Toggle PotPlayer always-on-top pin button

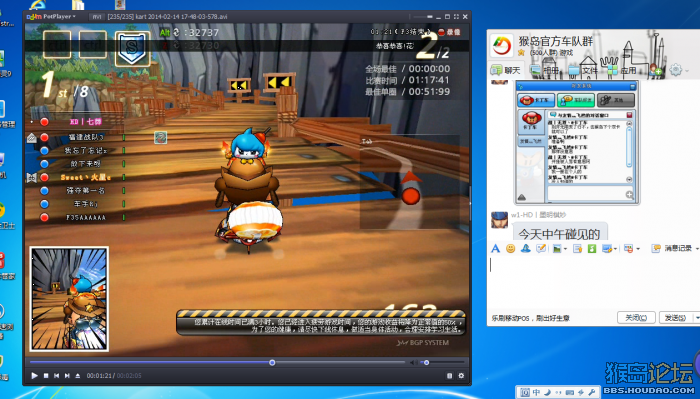[429, 17]
